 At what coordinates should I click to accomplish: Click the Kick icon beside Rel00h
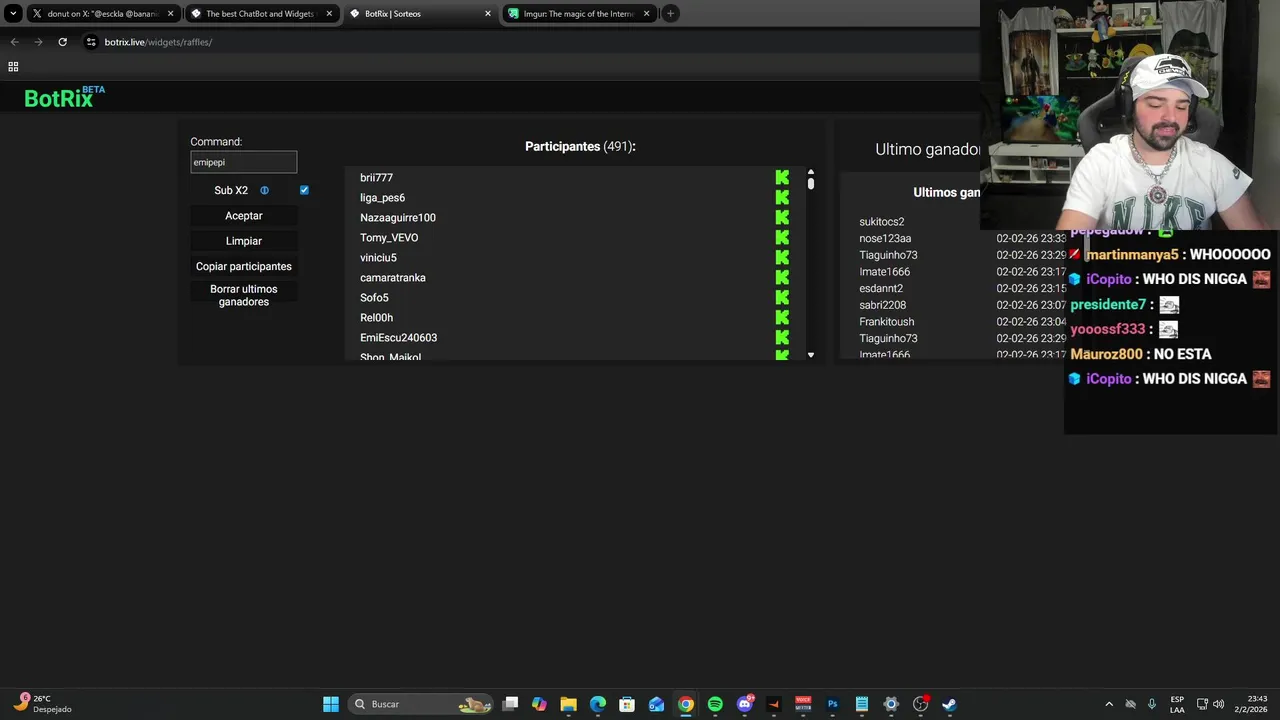coord(782,317)
